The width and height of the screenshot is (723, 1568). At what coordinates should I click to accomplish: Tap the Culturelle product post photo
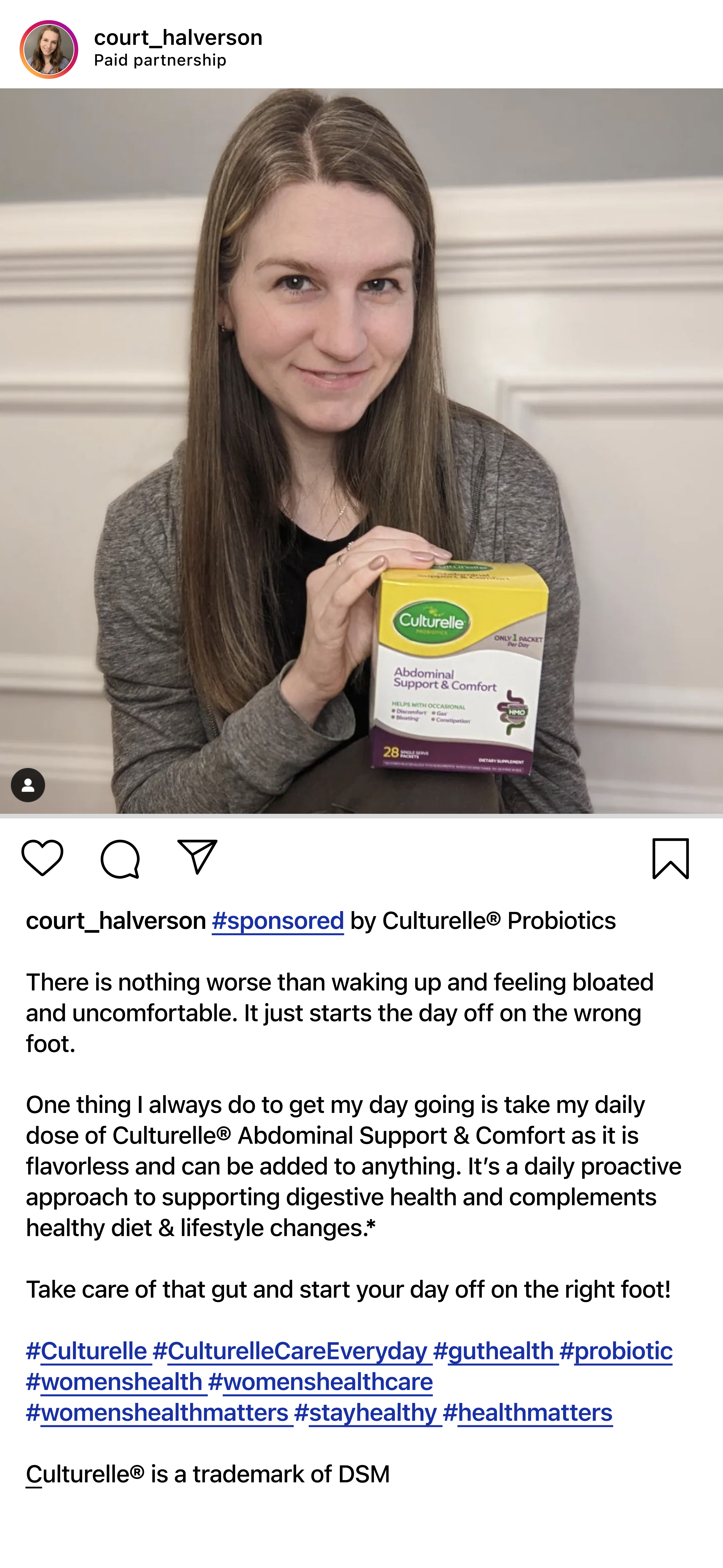coord(361,451)
